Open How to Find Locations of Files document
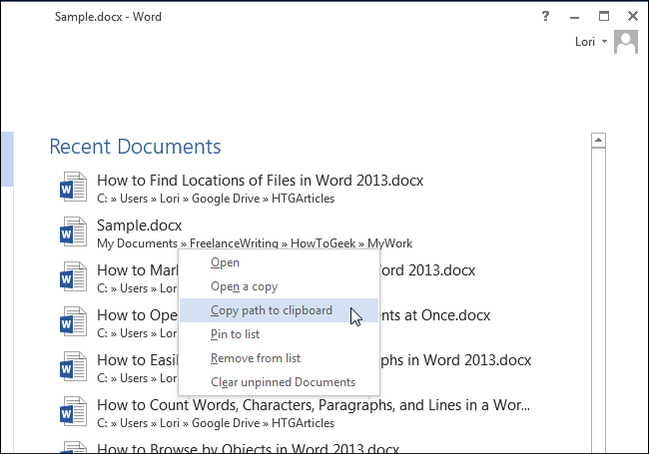The width and height of the screenshot is (649, 454). click(260, 180)
